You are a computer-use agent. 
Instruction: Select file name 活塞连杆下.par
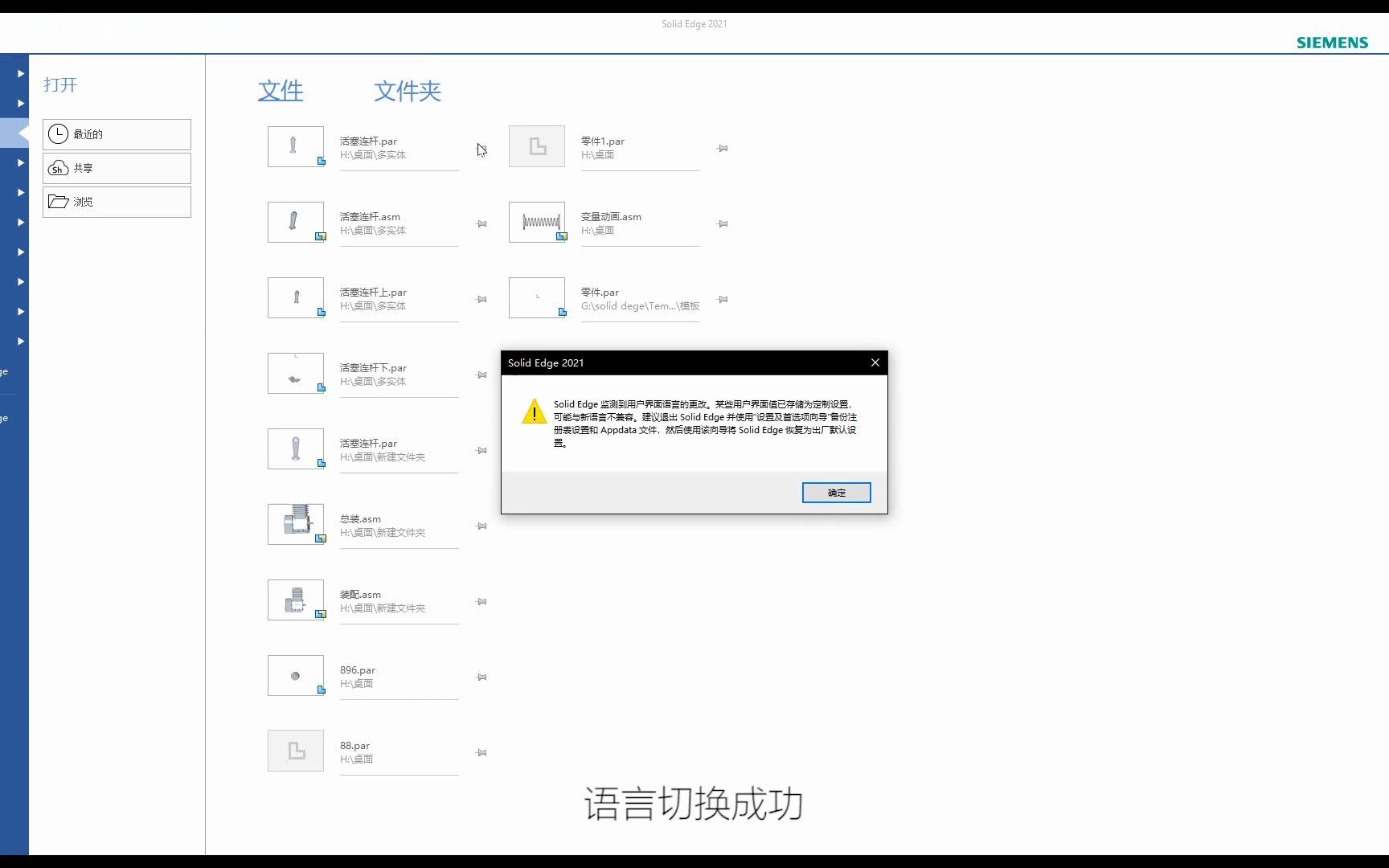(373, 368)
